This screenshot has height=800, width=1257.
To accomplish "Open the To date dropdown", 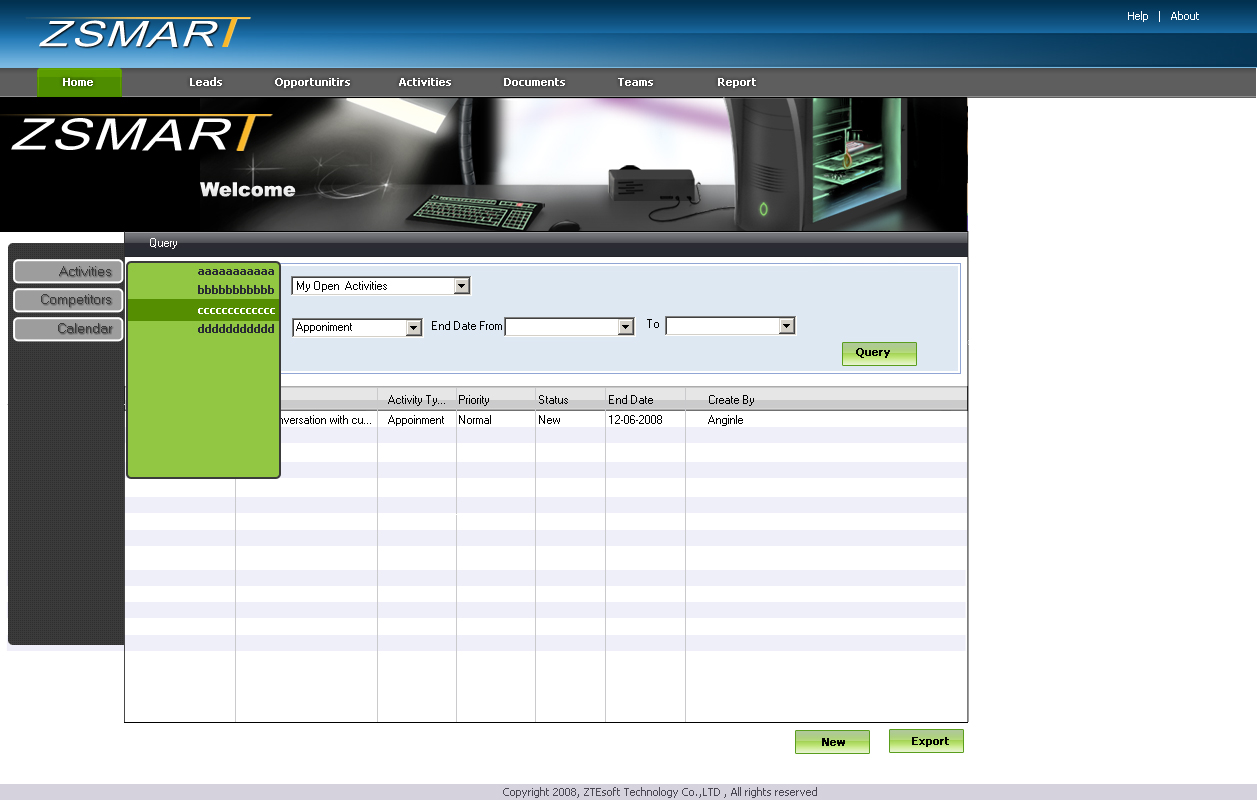I will (x=786, y=326).
